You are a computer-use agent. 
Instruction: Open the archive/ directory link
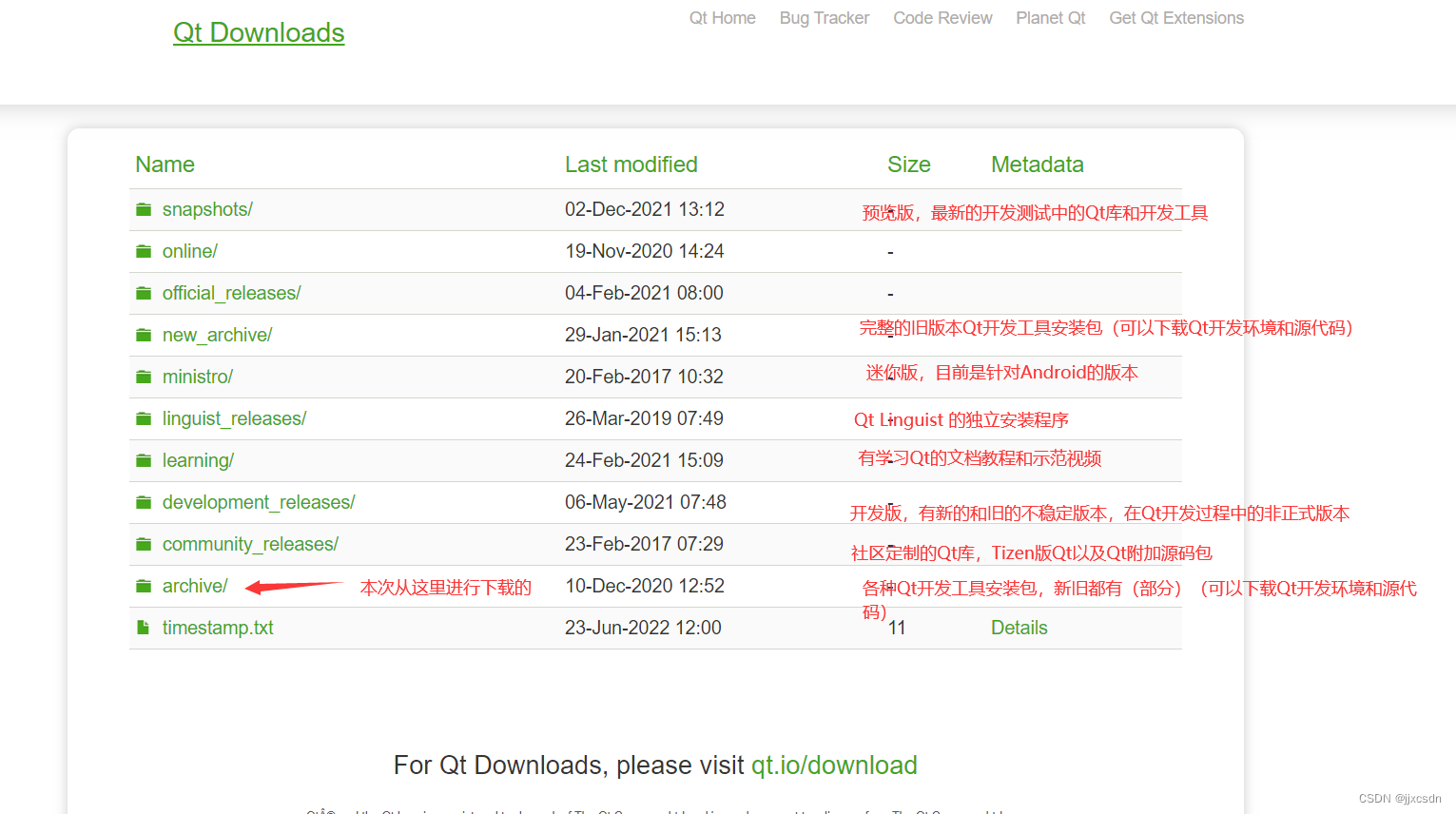click(x=195, y=586)
